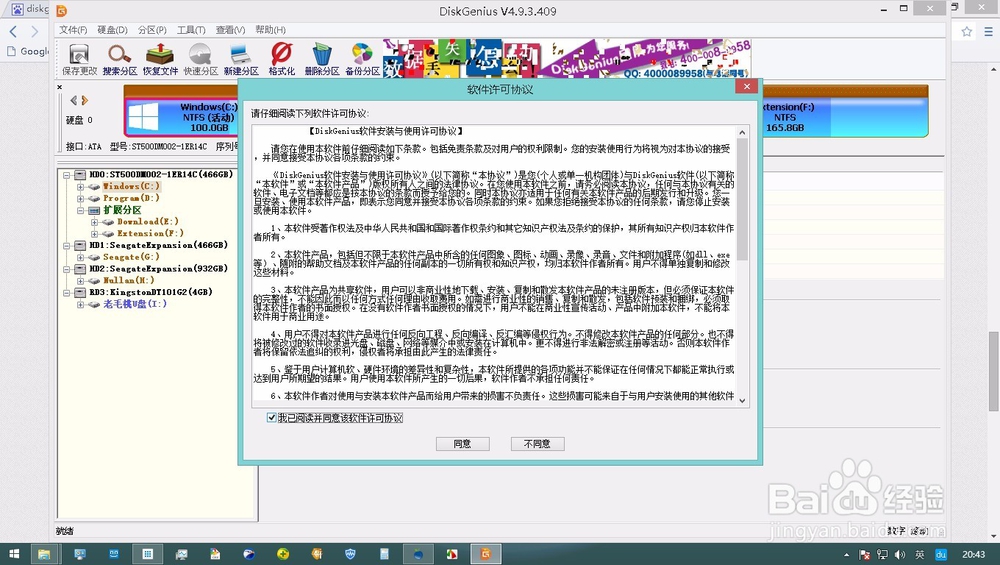This screenshot has width=1000, height=565.
Task: Select Download(E:) in the disk tree
Action: 148,221
